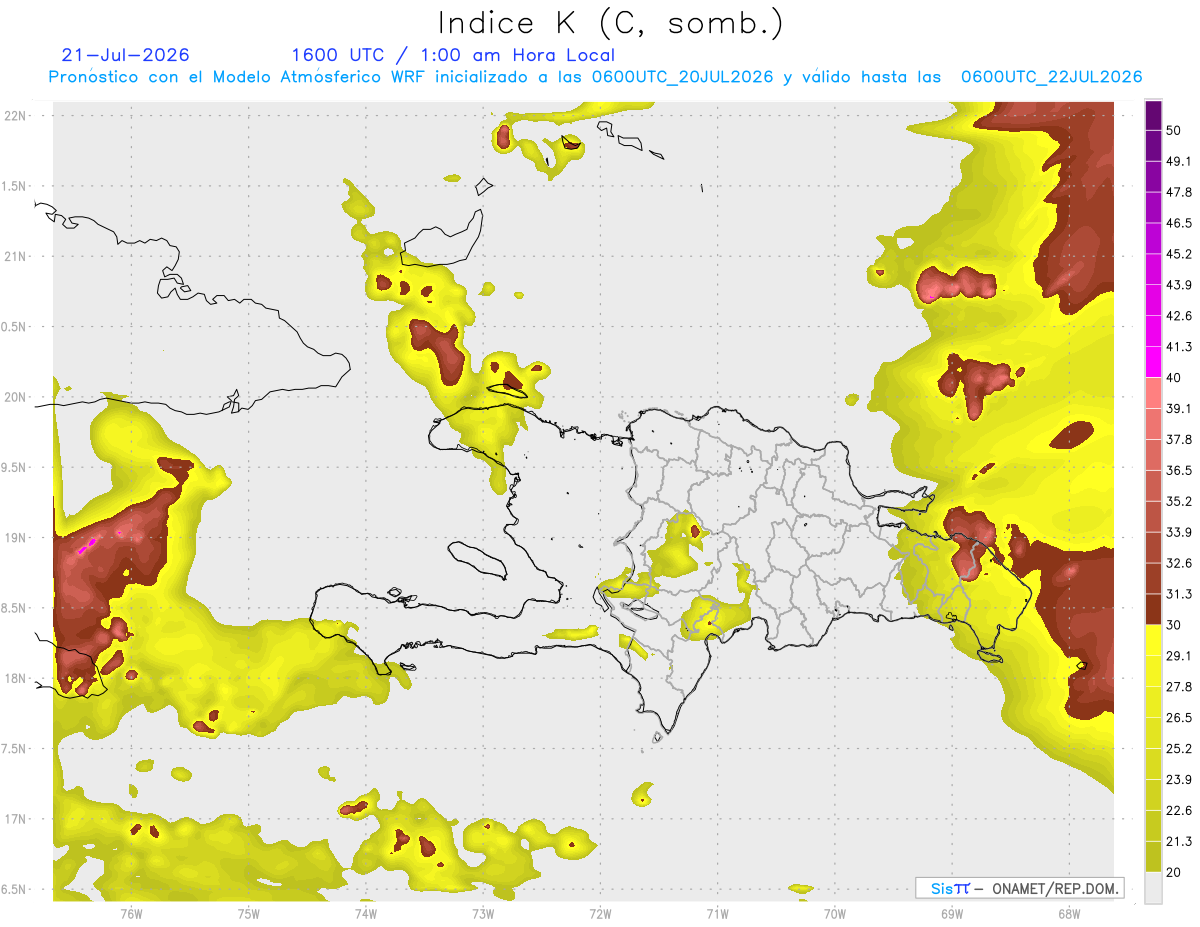Click the color scale value "31.3"
The image size is (1200, 927).
click(x=1180, y=594)
